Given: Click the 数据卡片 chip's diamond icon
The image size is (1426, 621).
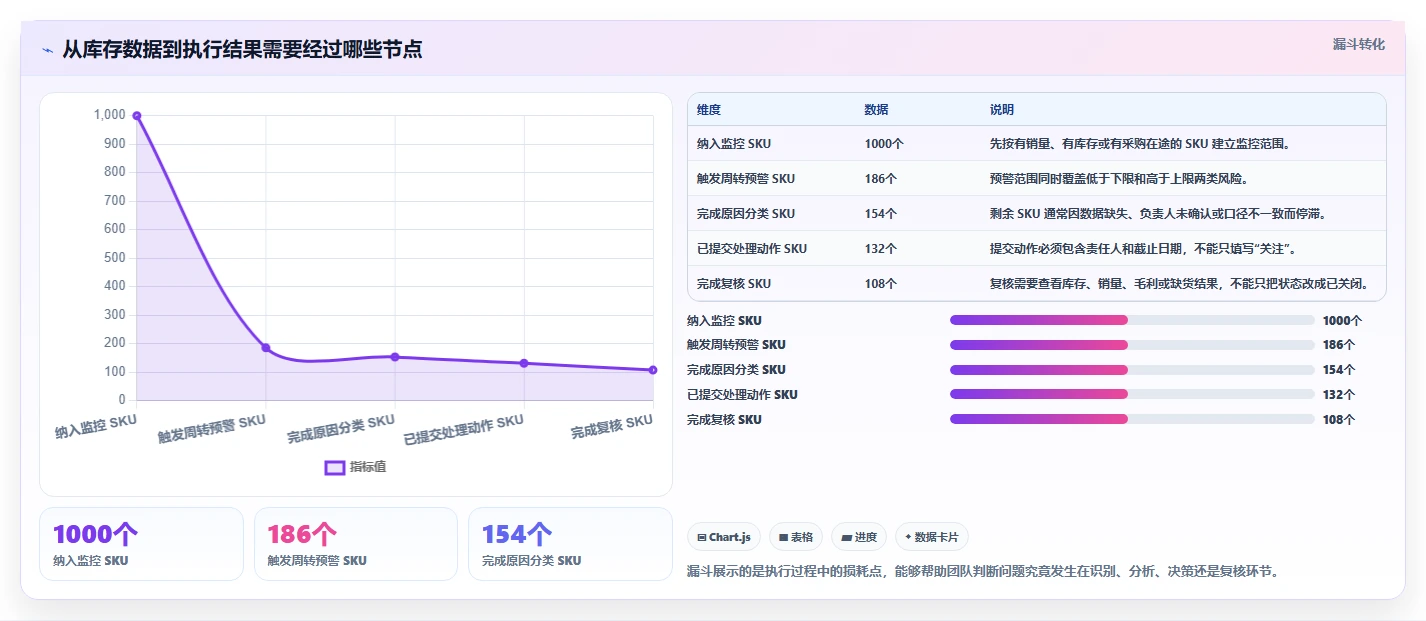Looking at the screenshot, I should point(908,537).
